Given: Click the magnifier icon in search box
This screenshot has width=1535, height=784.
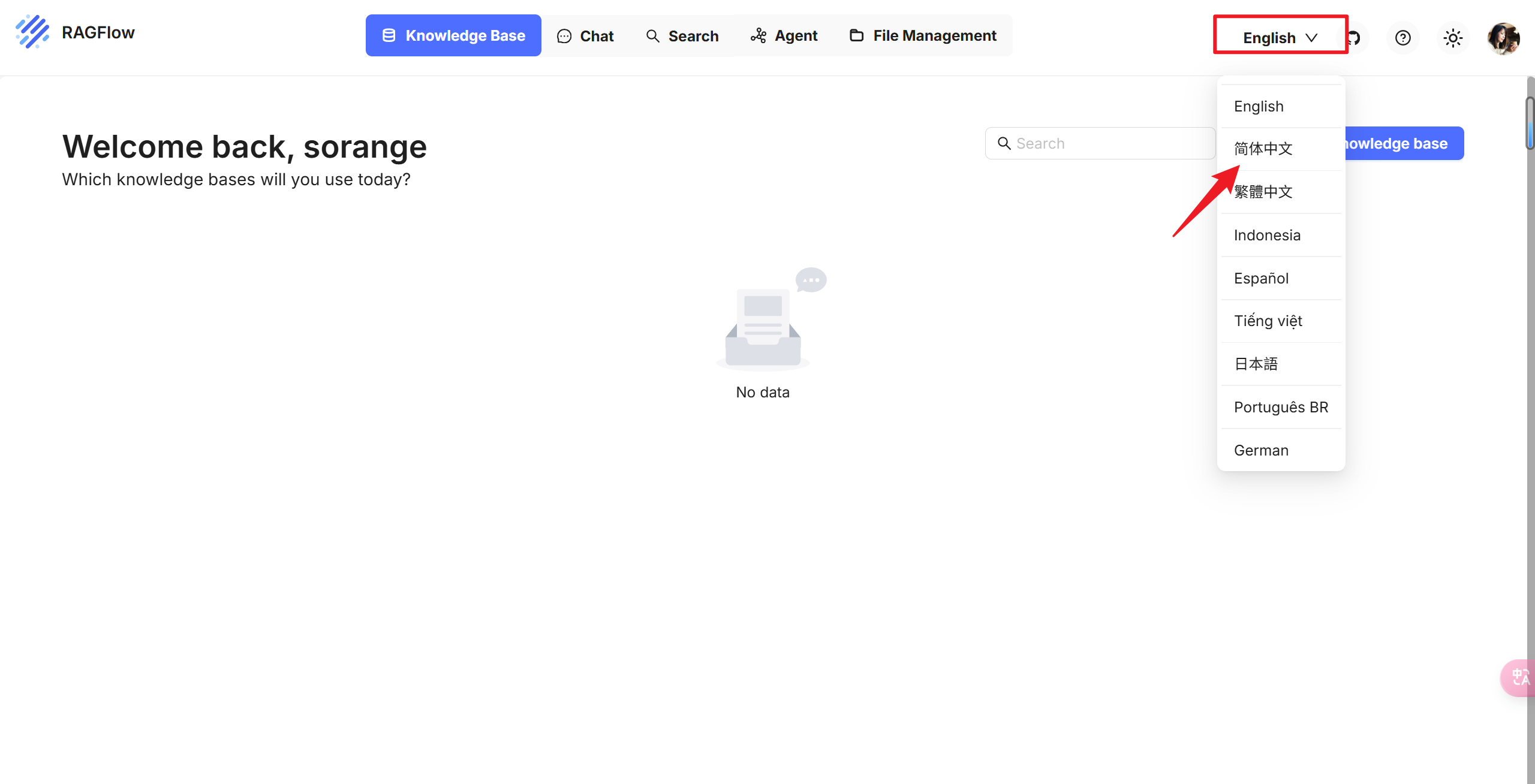Looking at the screenshot, I should [1004, 143].
